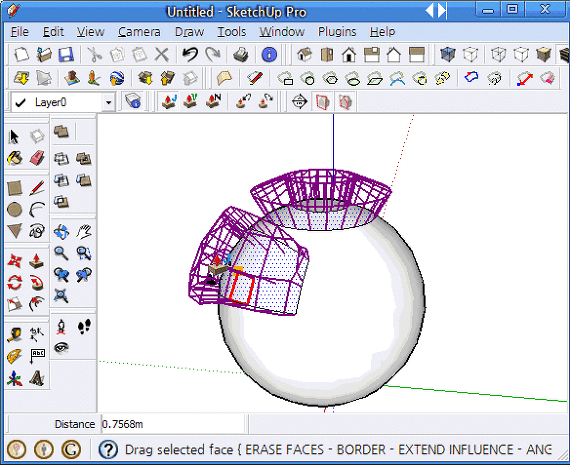Viewport: 570px width, 468px height.
Task: Select the Walk footprints tool
Action: pyautogui.click(x=84, y=327)
